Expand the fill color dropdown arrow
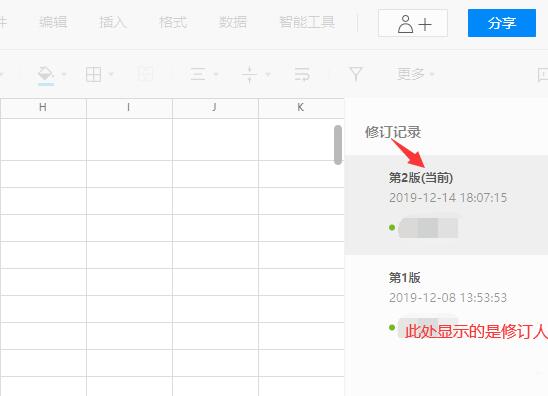This screenshot has width=548, height=396. 64,74
